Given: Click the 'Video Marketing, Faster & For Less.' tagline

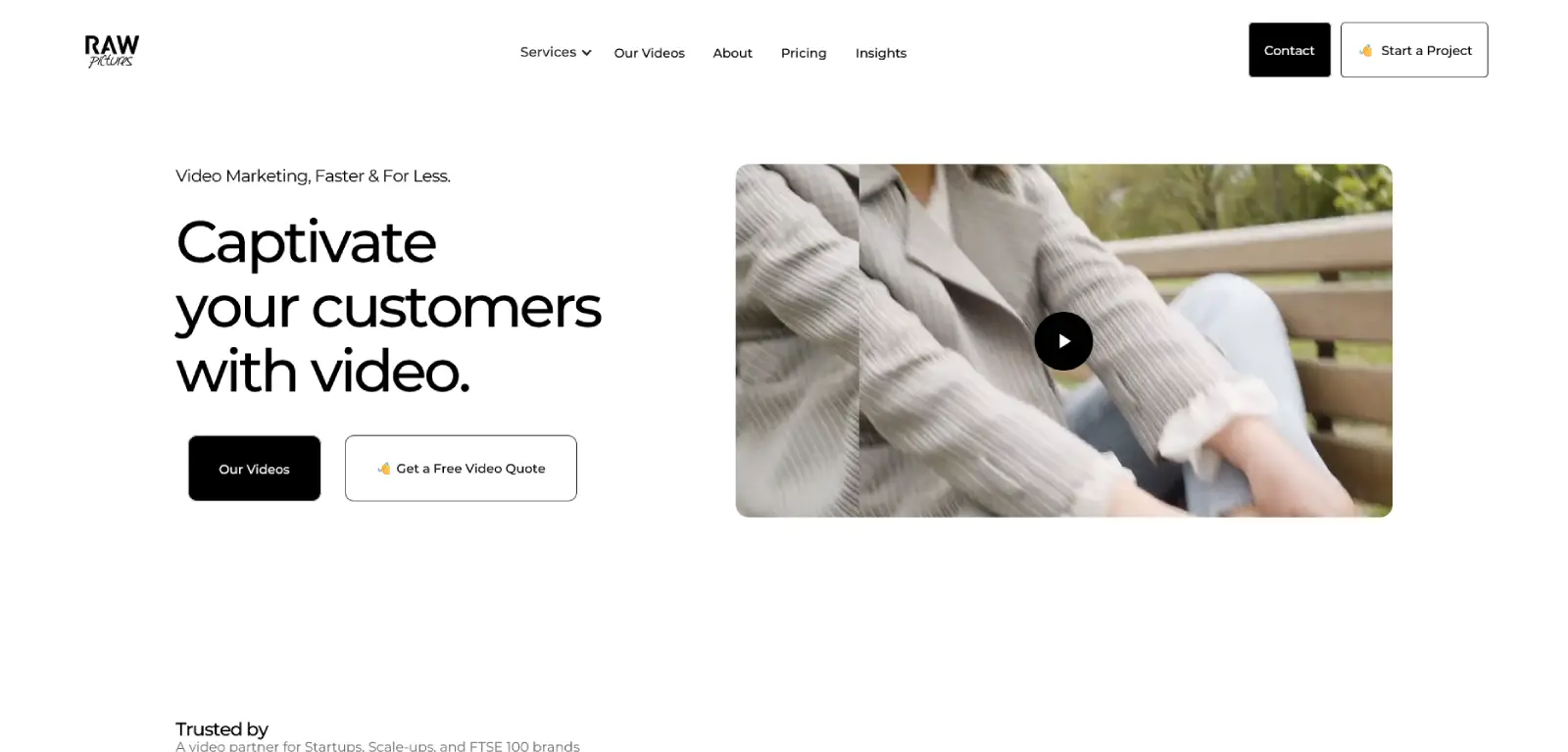Looking at the screenshot, I should (313, 175).
